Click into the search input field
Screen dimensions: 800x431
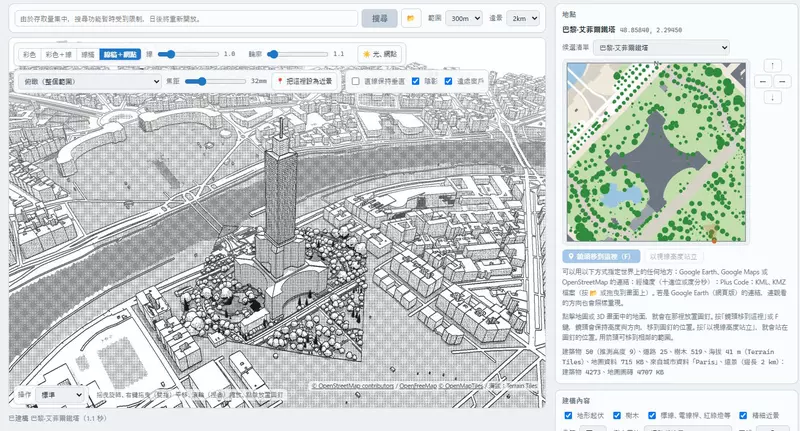(186, 18)
